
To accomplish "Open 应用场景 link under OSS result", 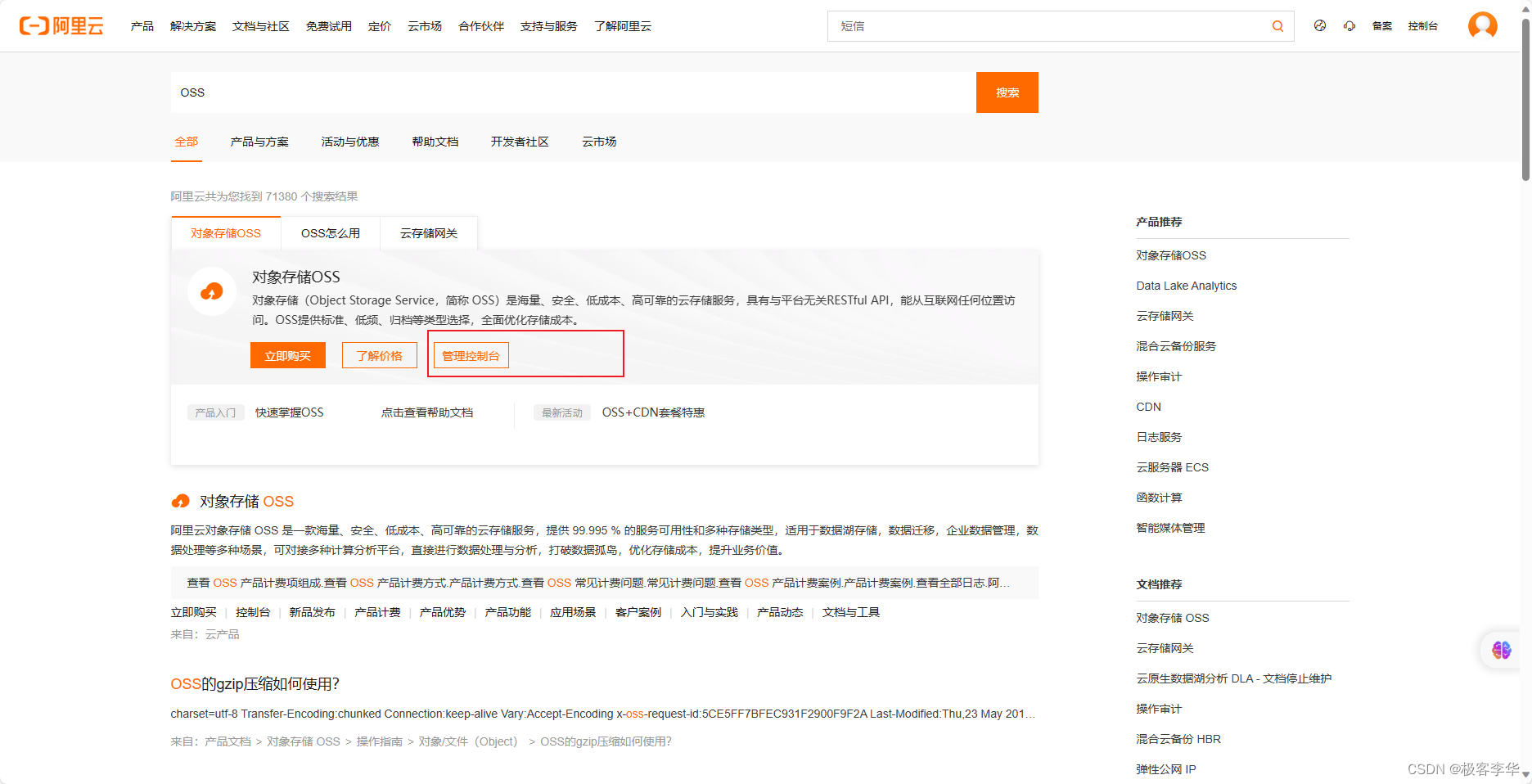I will point(573,612).
